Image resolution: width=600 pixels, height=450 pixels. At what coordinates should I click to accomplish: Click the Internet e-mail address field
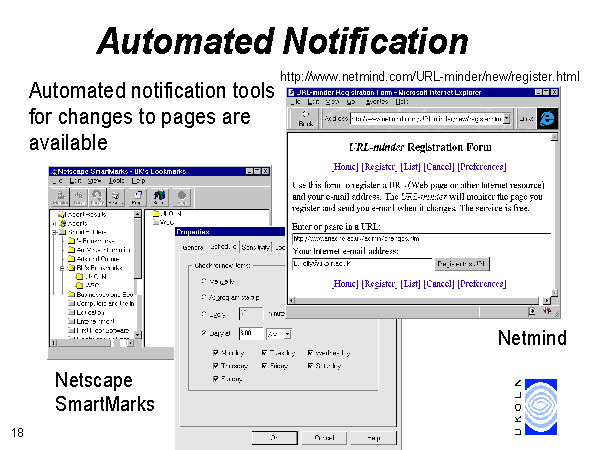pyautogui.click(x=362, y=264)
